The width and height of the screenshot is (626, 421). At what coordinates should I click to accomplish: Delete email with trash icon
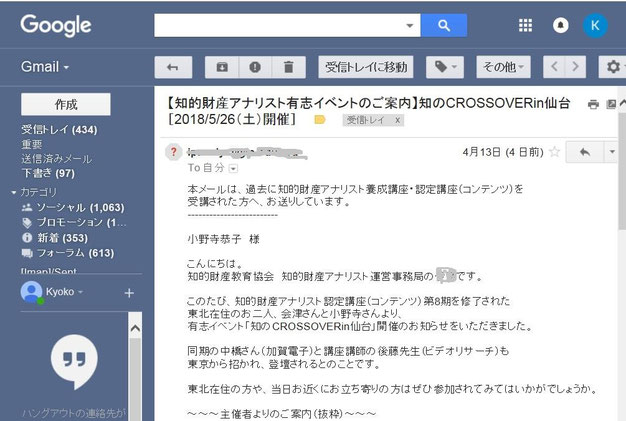pyautogui.click(x=289, y=67)
